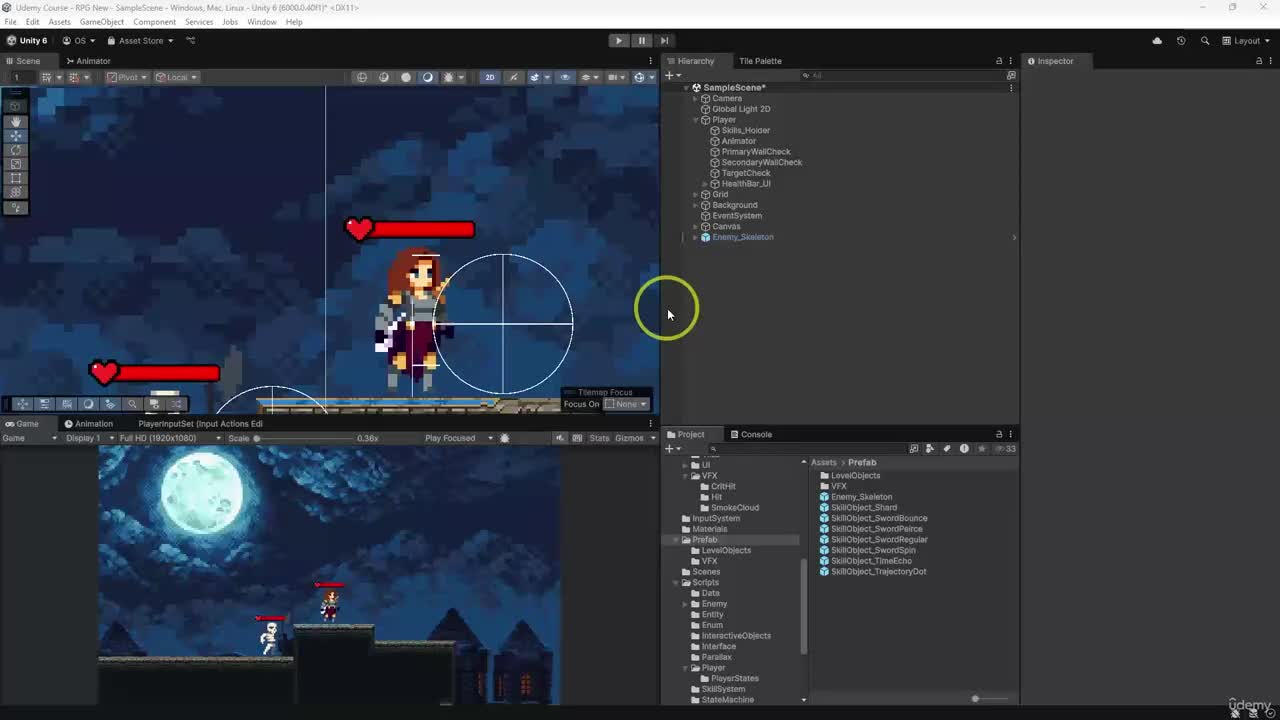The image size is (1280, 720).
Task: Open Unity Cloud from the cloud icon
Action: pyautogui.click(x=1157, y=41)
